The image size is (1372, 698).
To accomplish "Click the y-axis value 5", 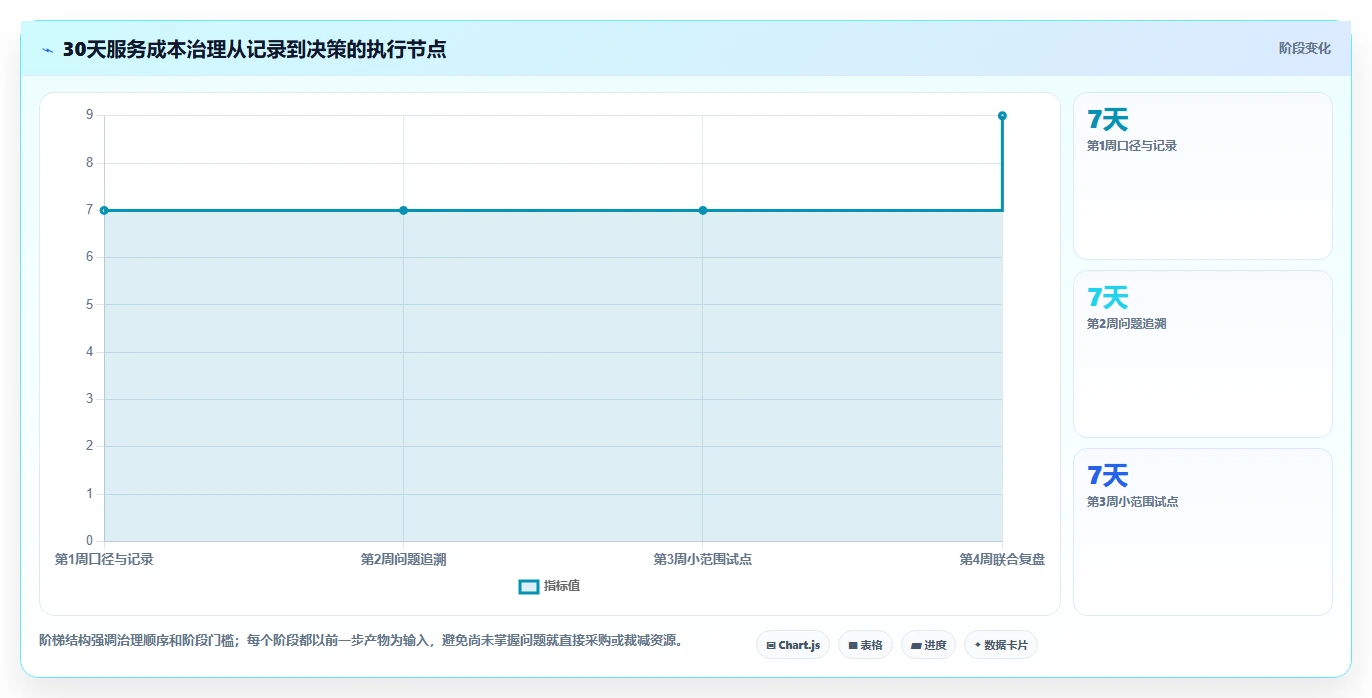I will [89, 304].
